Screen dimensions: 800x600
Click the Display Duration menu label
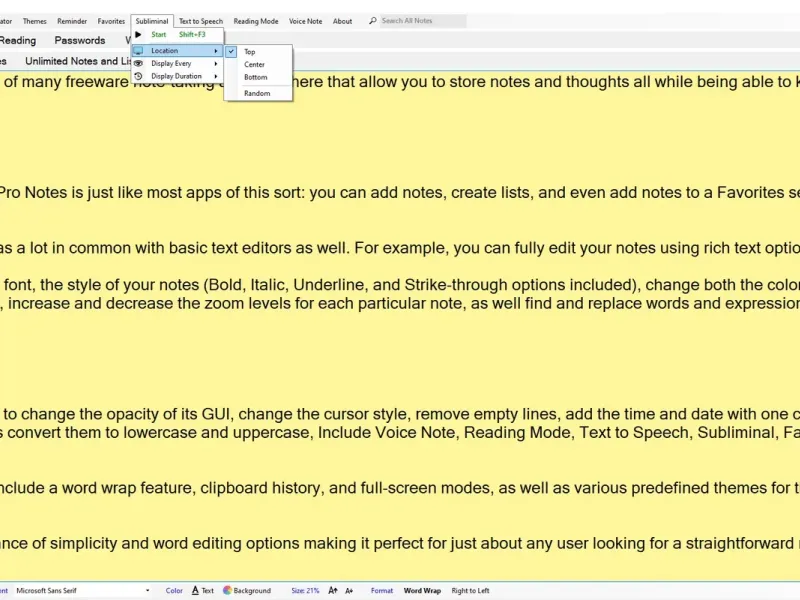[x=177, y=76]
